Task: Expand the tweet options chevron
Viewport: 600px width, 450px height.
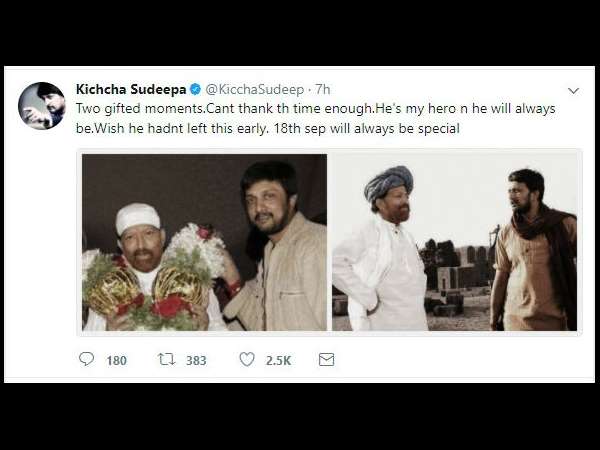Action: coord(573,90)
